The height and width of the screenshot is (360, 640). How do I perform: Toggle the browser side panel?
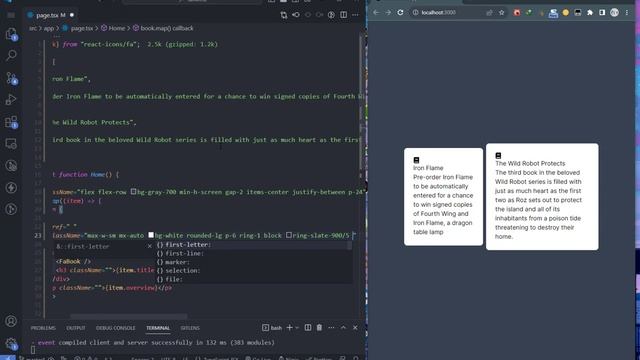click(602, 13)
